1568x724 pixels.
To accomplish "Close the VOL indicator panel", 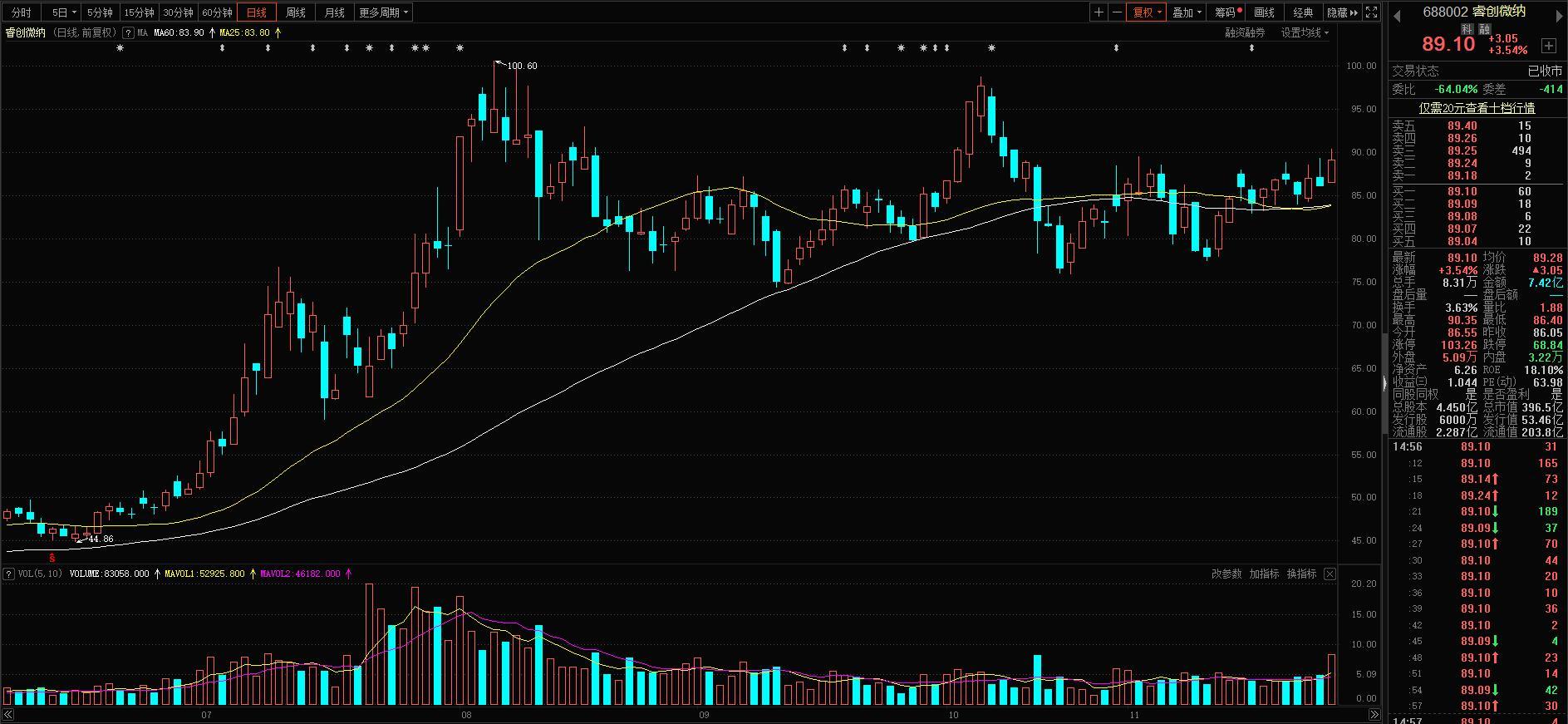I will (x=1330, y=574).
